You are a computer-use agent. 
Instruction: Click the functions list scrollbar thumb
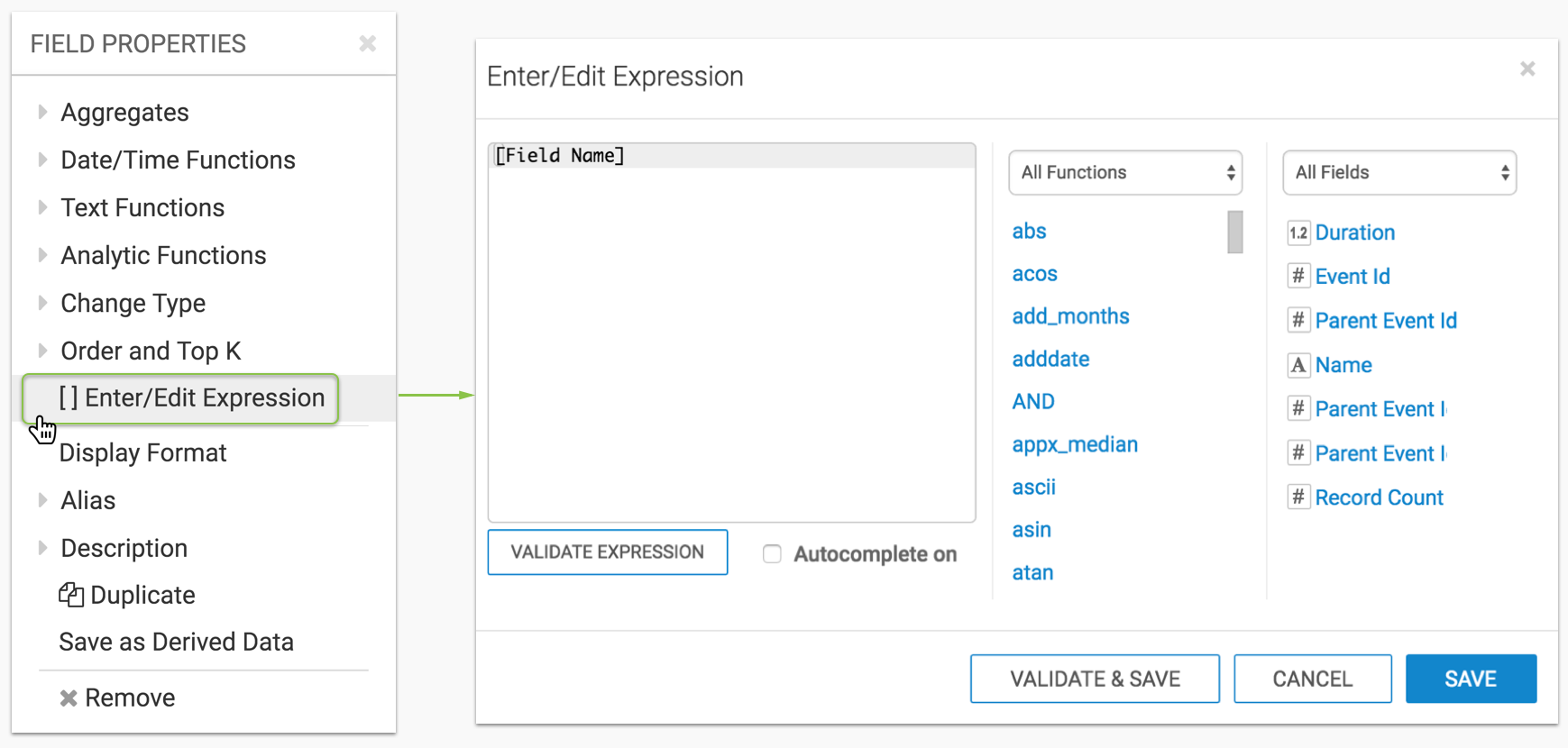pyautogui.click(x=1235, y=233)
